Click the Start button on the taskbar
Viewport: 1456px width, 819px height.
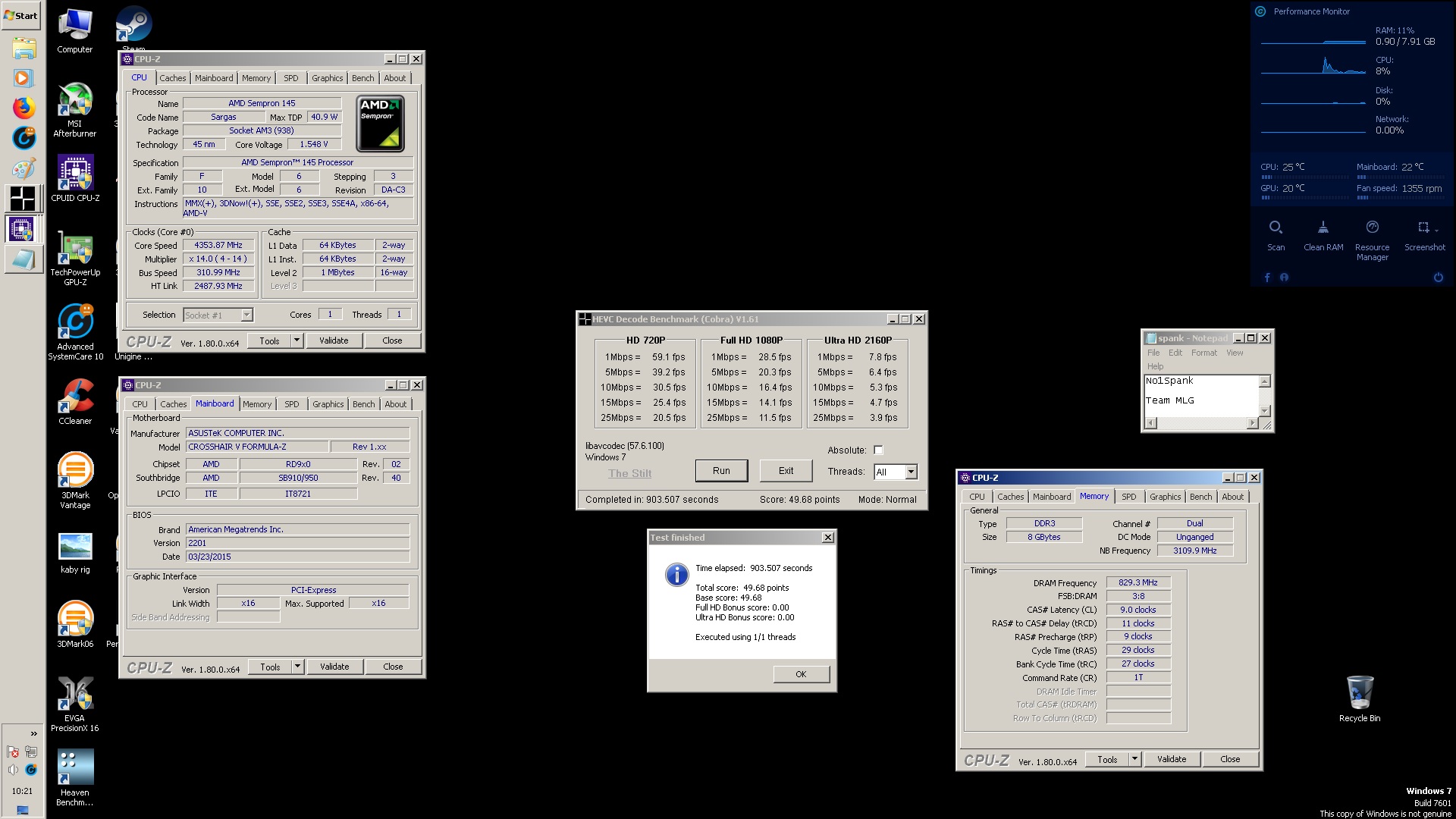tap(21, 15)
